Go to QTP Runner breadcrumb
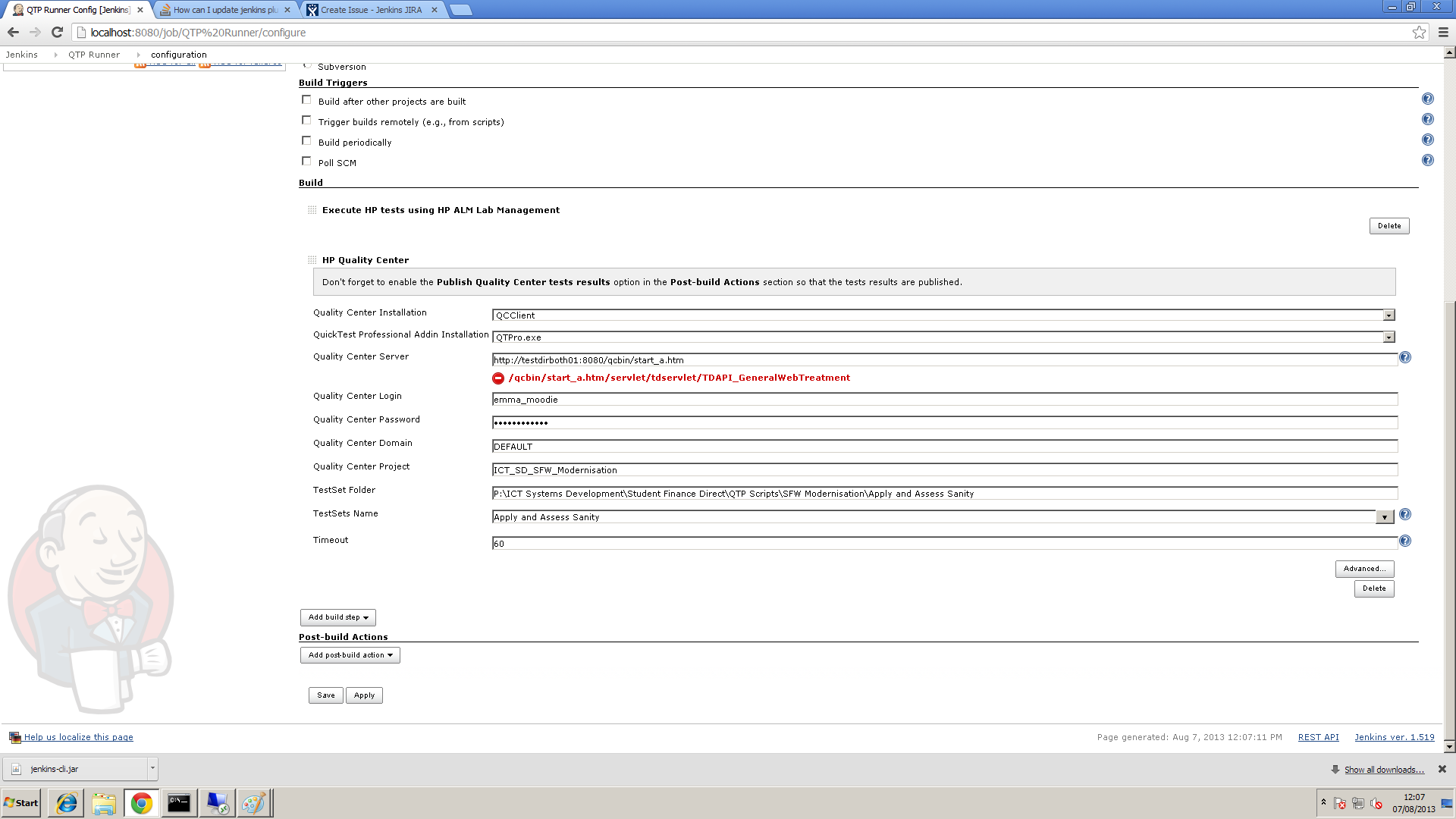 pyautogui.click(x=94, y=55)
